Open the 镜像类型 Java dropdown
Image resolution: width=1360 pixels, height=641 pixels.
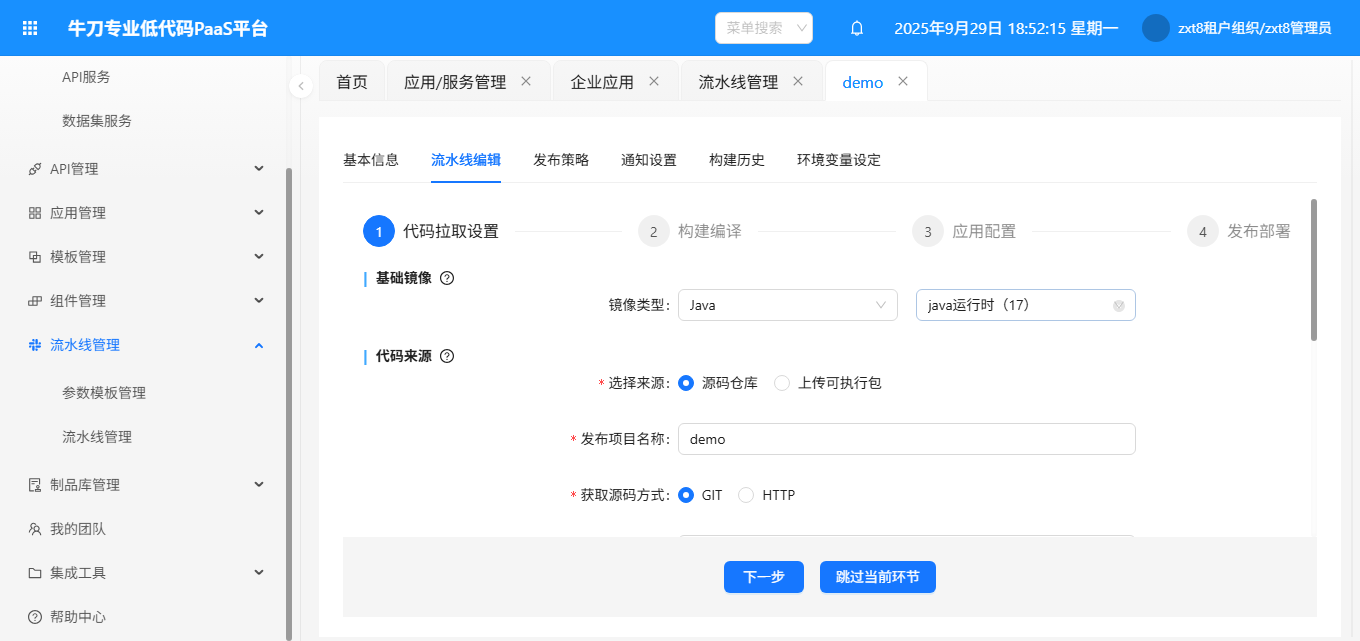coord(787,305)
